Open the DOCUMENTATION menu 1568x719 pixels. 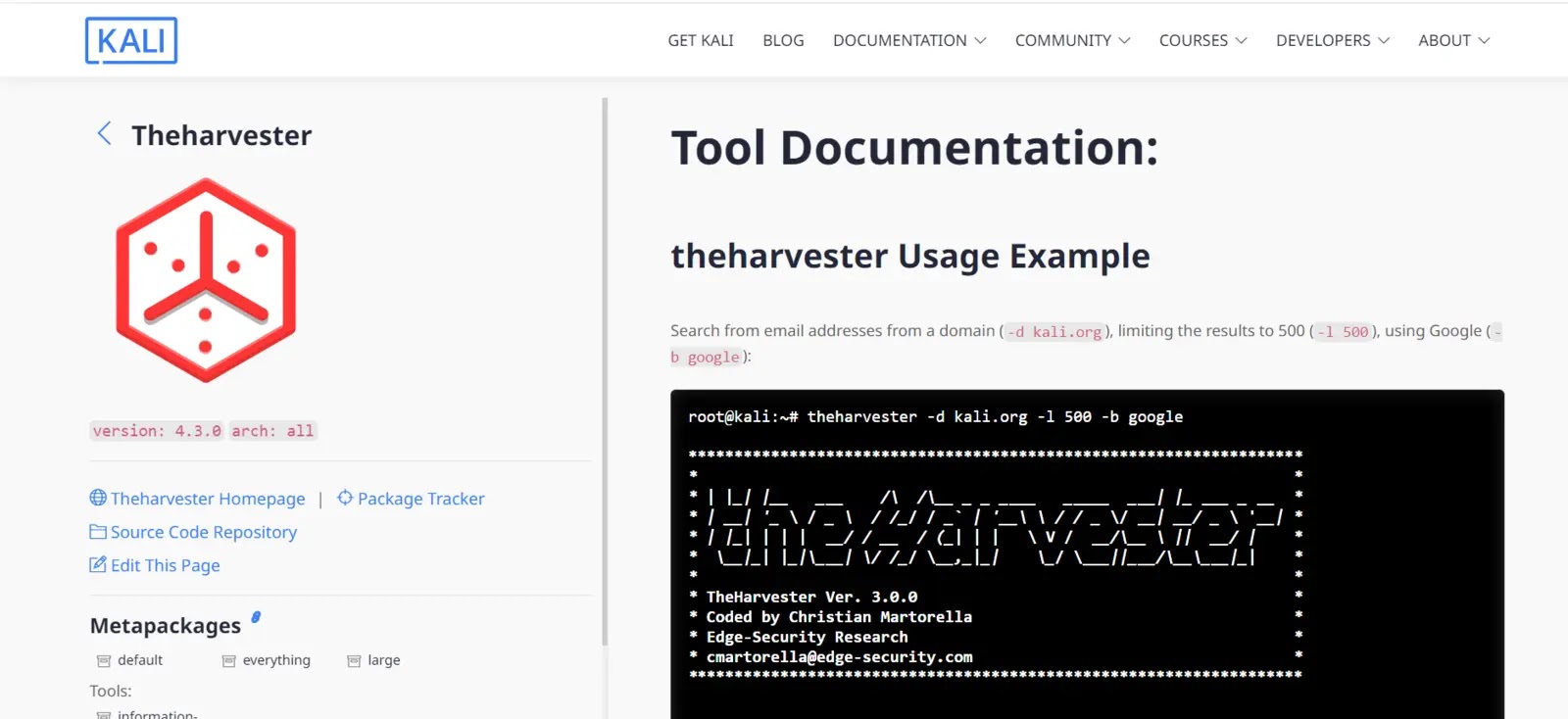tap(909, 40)
